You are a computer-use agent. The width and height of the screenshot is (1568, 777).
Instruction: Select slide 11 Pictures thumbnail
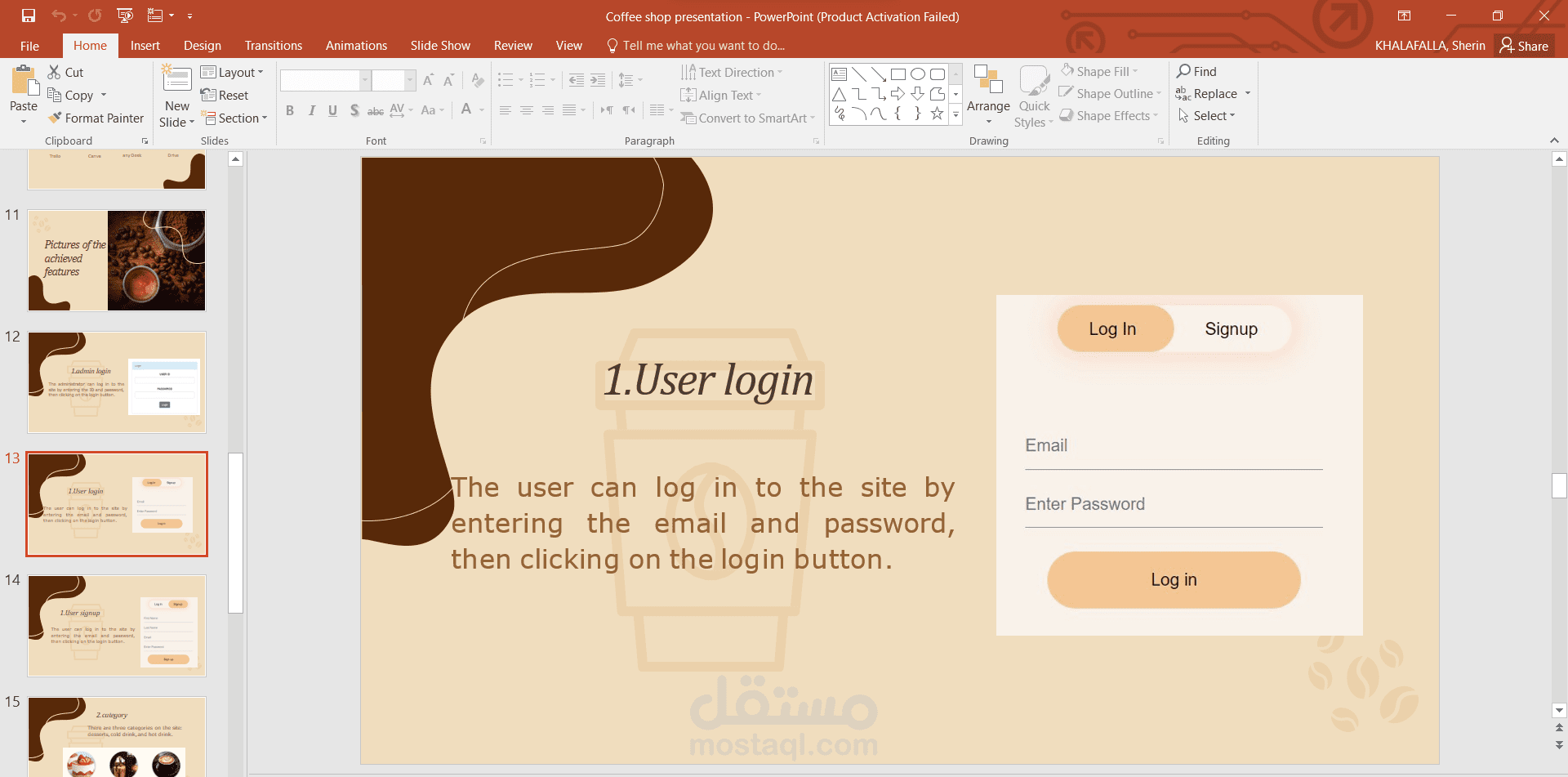pyautogui.click(x=117, y=260)
